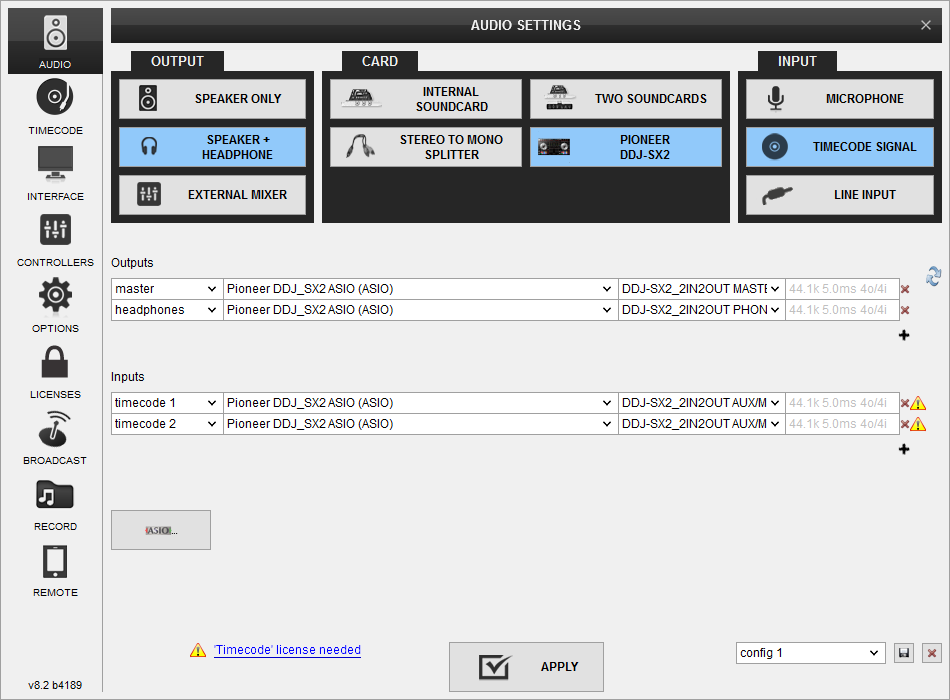Open the 'Timecode' license needed link
Screen dimensions: 950x700
pos(287,650)
